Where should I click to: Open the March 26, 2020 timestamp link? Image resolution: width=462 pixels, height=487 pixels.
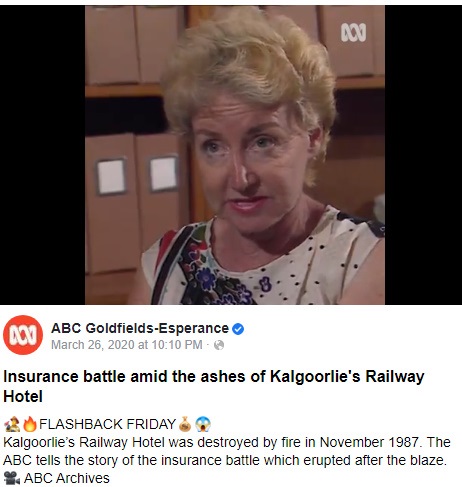(x=127, y=345)
